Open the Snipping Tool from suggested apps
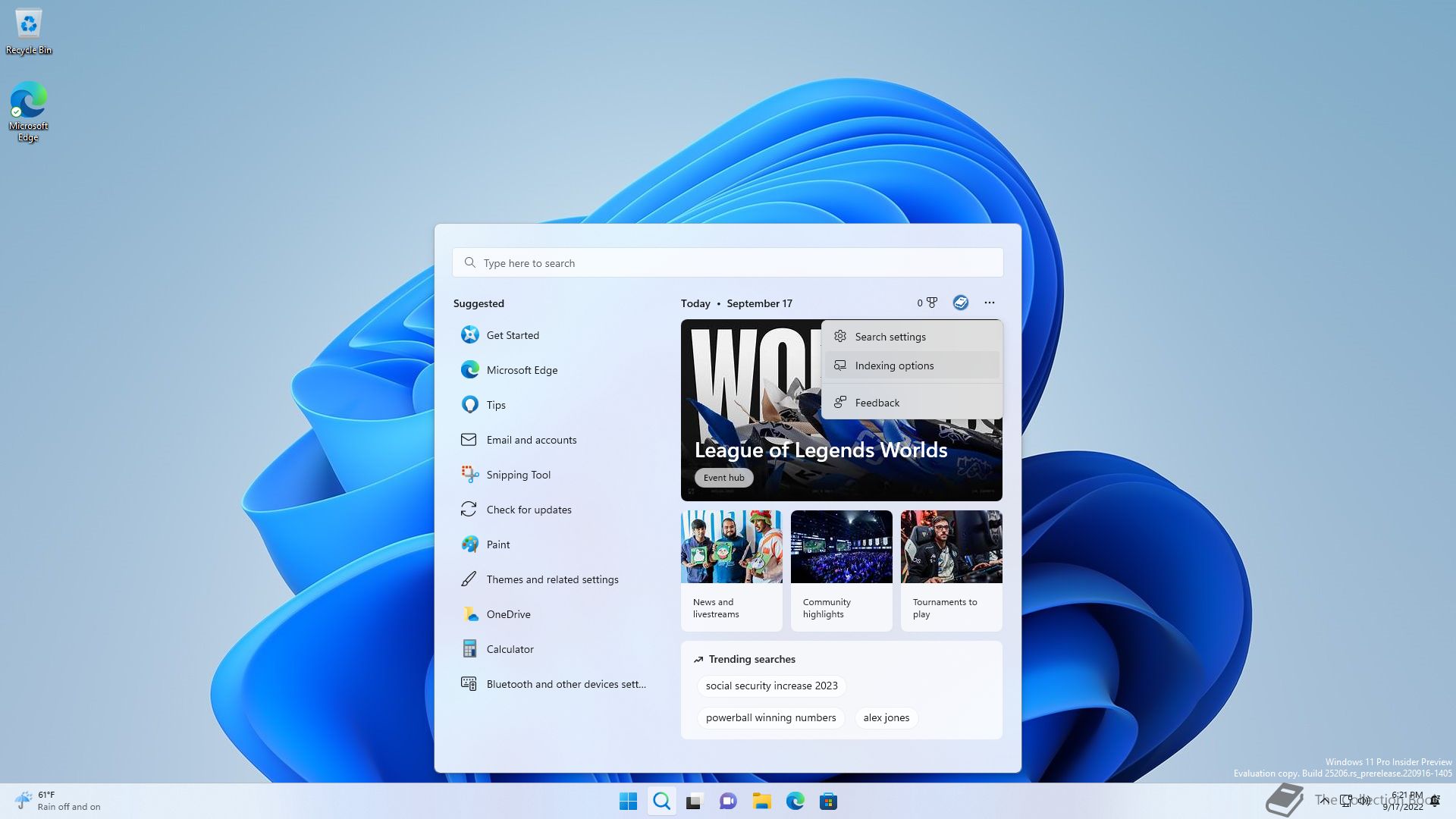This screenshot has width=1456, height=819. coord(518,474)
